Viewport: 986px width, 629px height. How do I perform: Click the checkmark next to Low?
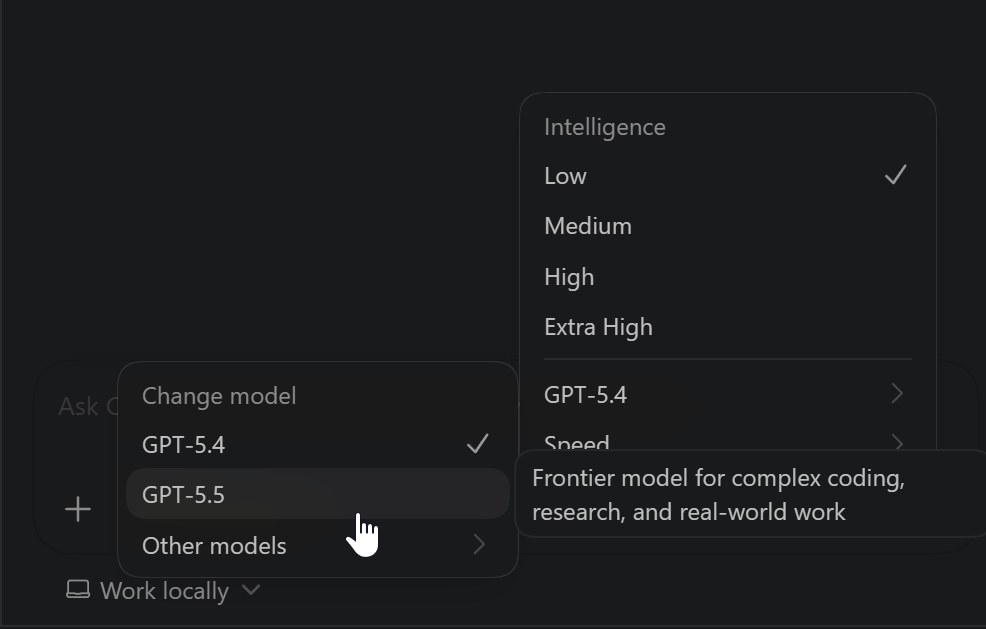point(895,175)
